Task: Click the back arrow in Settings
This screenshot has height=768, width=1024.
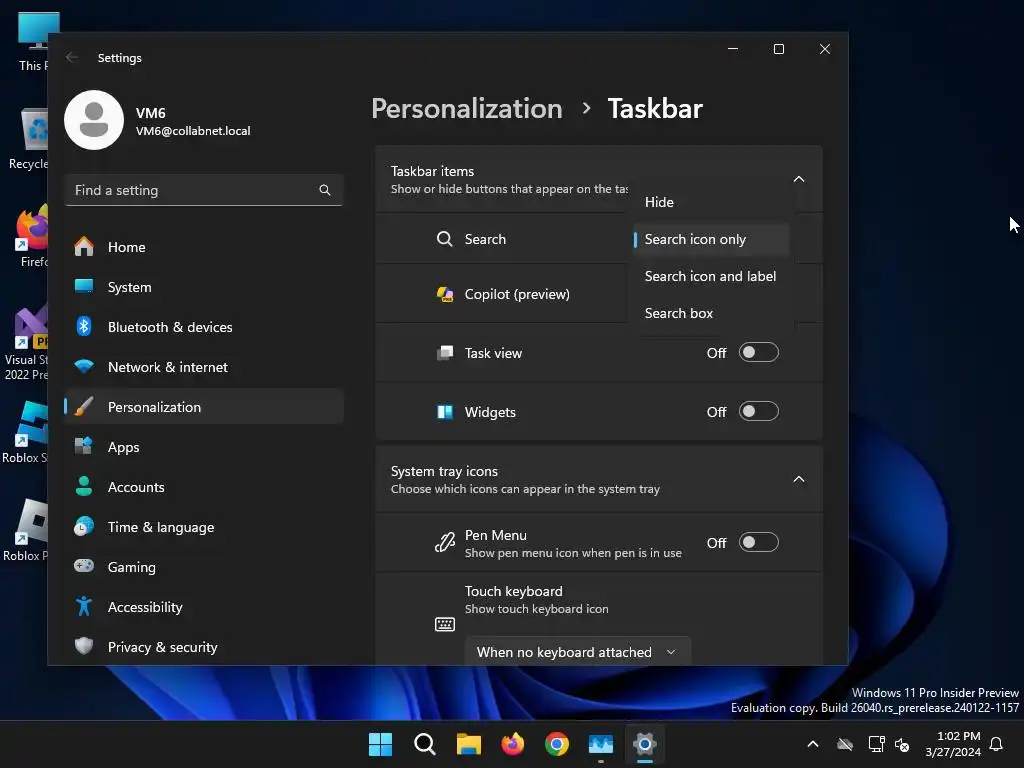Action: coord(72,57)
